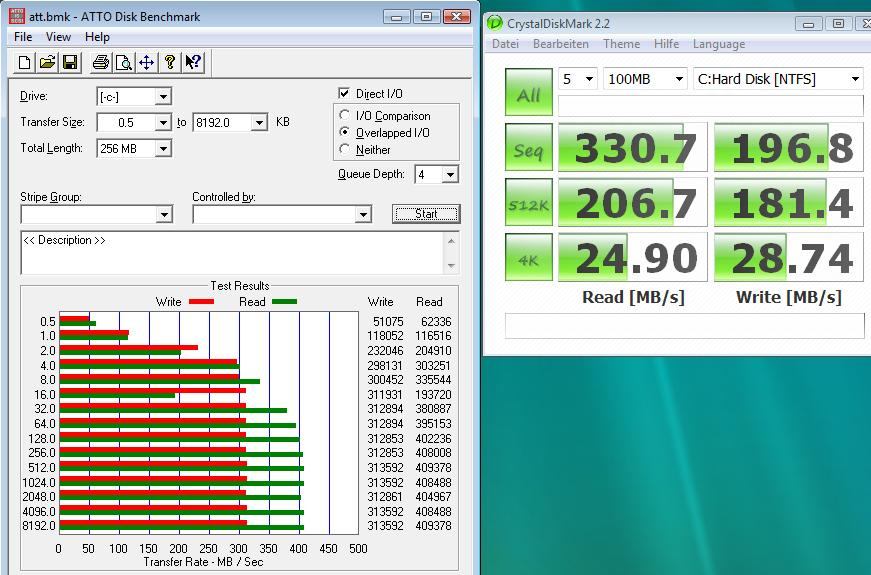Maximize the ATTO Disk Benchmark window
This screenshot has height=575, width=871.
click(x=427, y=17)
